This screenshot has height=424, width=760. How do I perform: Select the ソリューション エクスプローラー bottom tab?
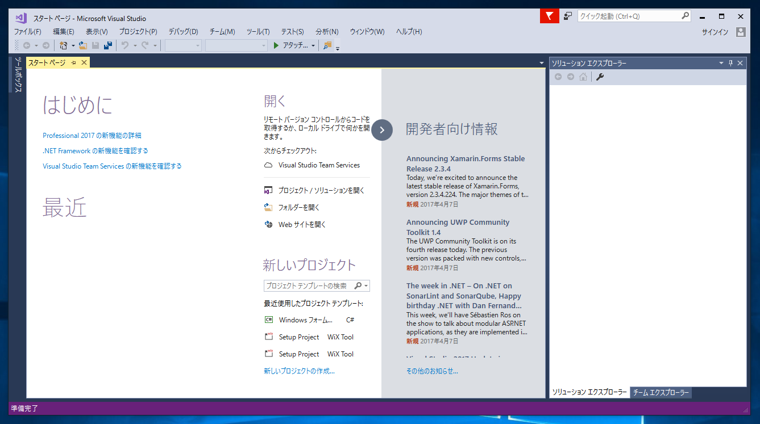[x=589, y=393]
